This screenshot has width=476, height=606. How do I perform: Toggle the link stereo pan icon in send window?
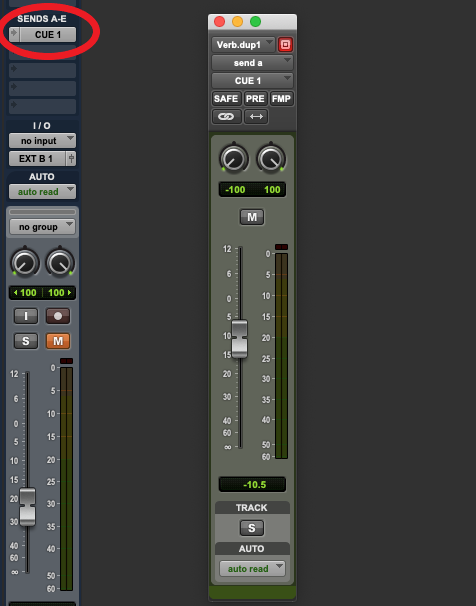[x=226, y=116]
